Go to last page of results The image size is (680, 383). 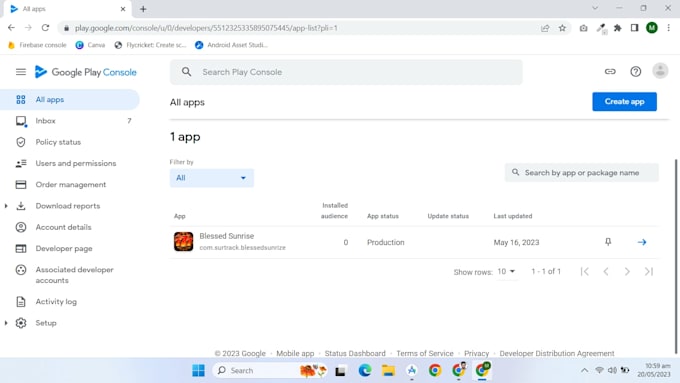(x=649, y=272)
